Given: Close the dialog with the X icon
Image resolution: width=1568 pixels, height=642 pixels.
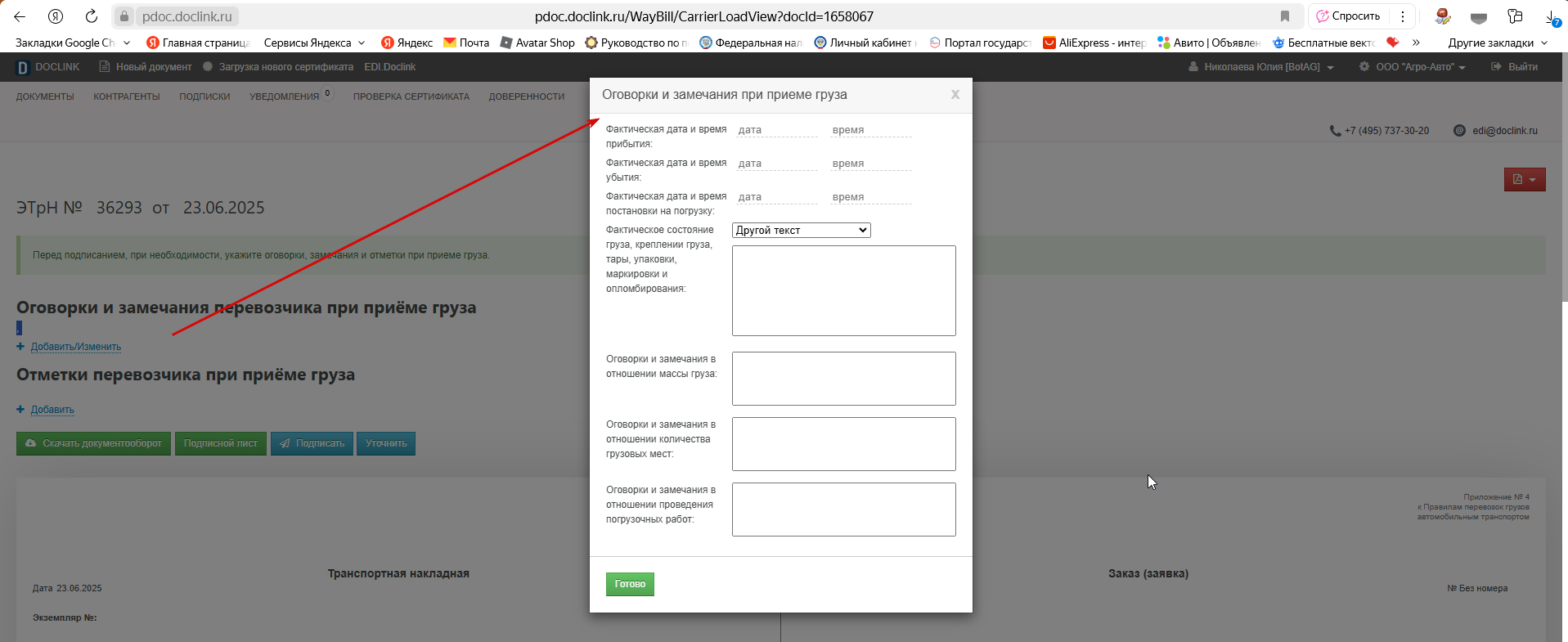Looking at the screenshot, I should pyautogui.click(x=955, y=95).
